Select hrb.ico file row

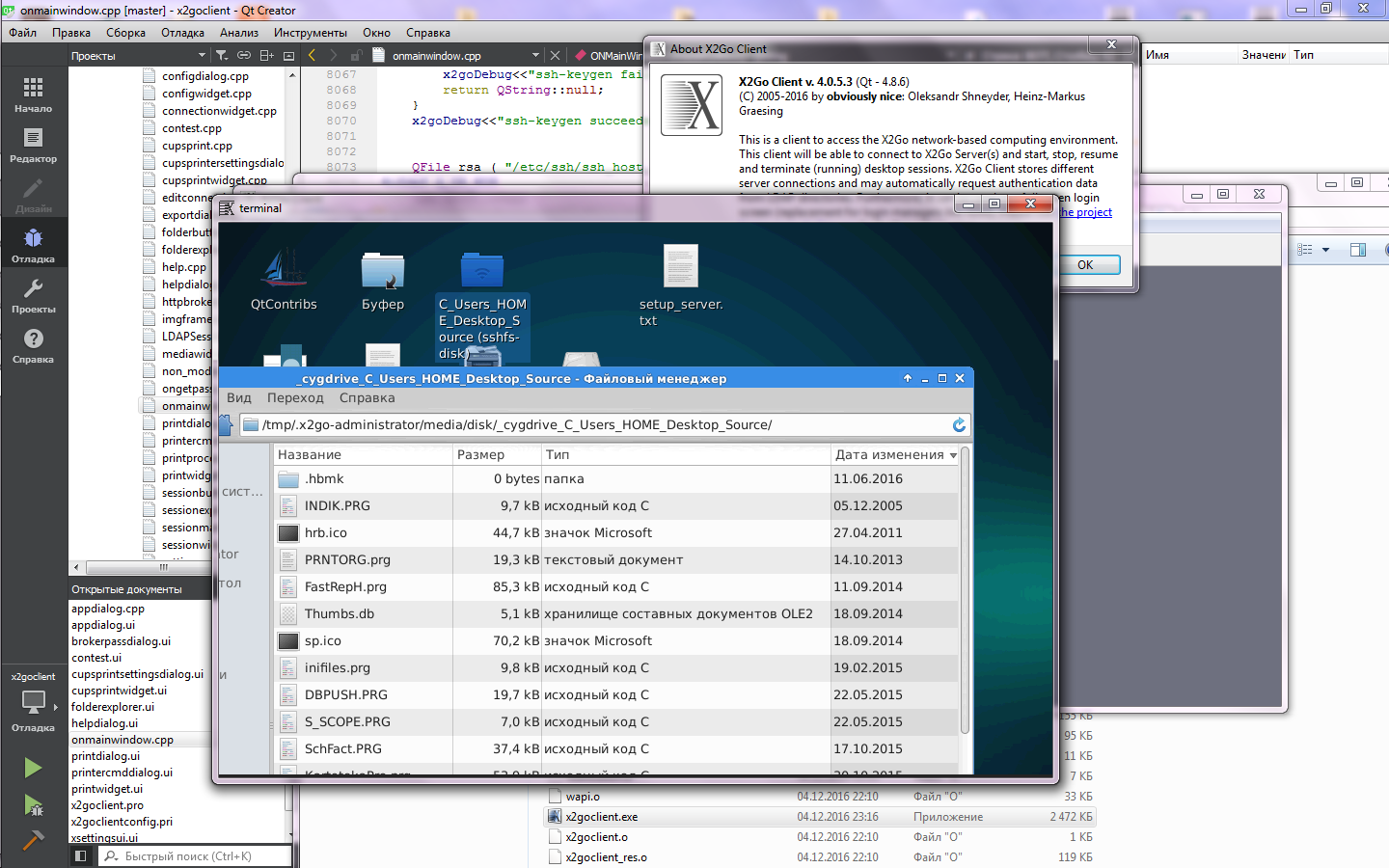click(616, 532)
